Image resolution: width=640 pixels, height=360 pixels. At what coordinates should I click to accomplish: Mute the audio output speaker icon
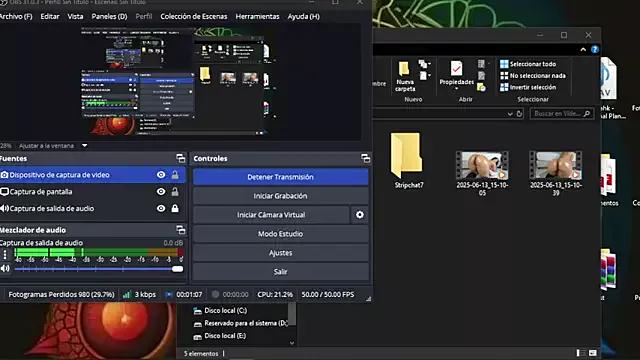(5, 268)
